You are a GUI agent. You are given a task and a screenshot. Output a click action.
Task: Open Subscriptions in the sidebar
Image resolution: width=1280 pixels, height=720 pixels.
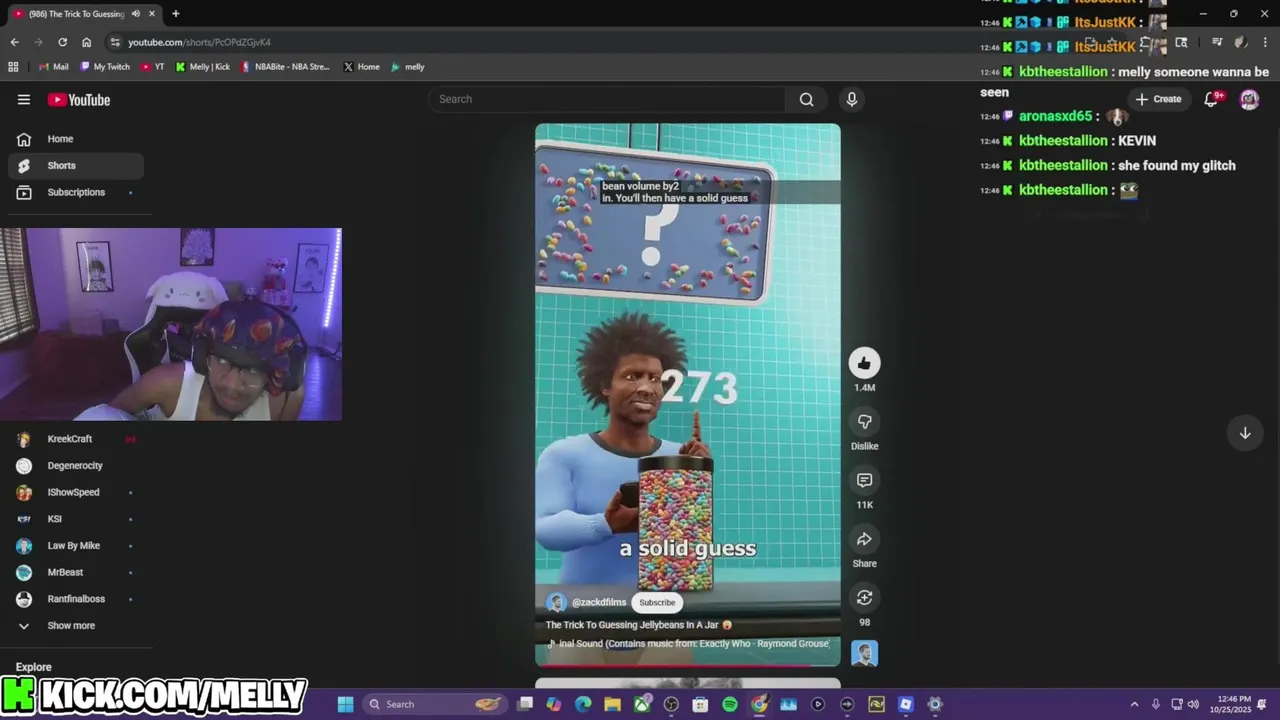(x=76, y=192)
